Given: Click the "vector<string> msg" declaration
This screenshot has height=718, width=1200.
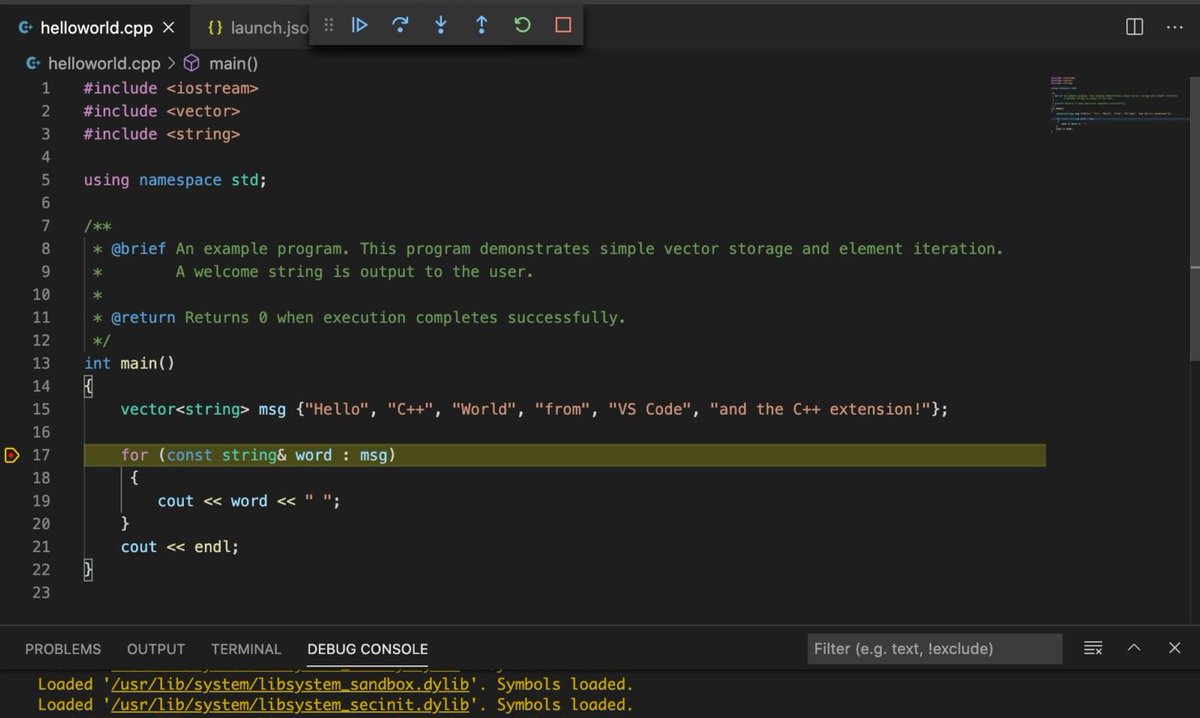Looking at the screenshot, I should pyautogui.click(x=203, y=409).
